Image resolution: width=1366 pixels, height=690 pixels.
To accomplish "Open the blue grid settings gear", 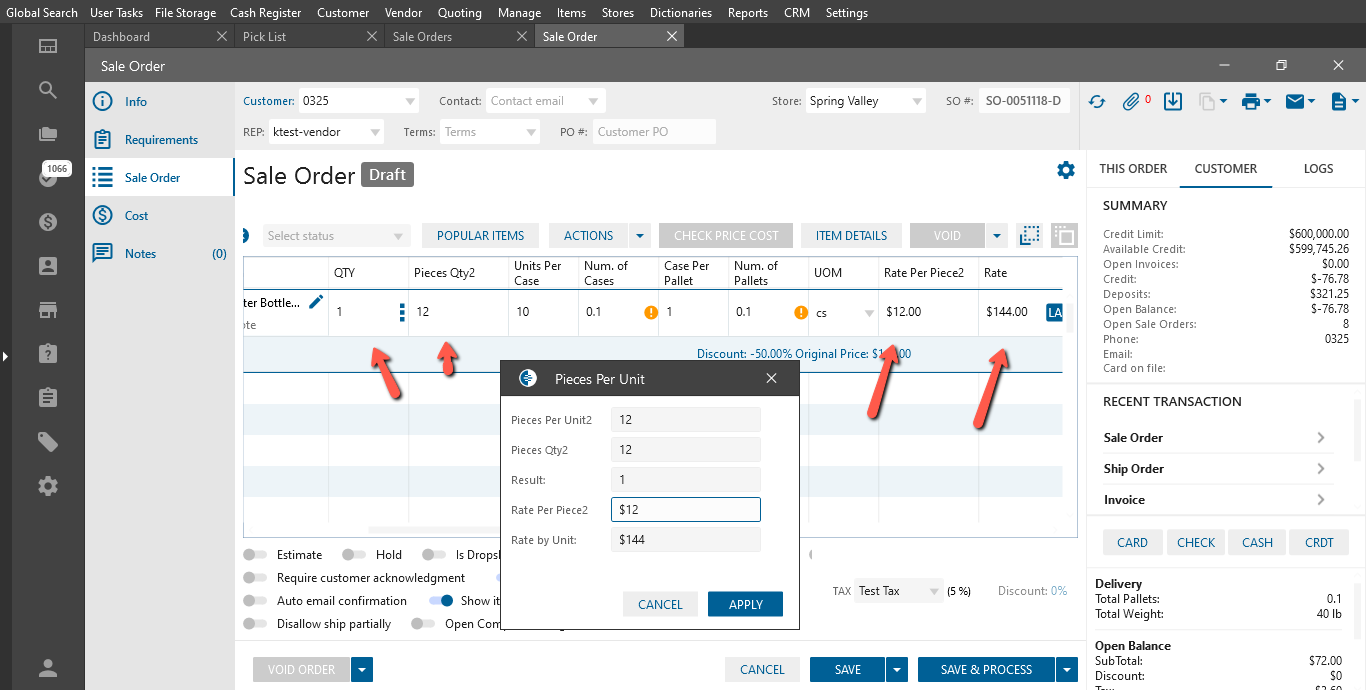I will (x=1066, y=170).
